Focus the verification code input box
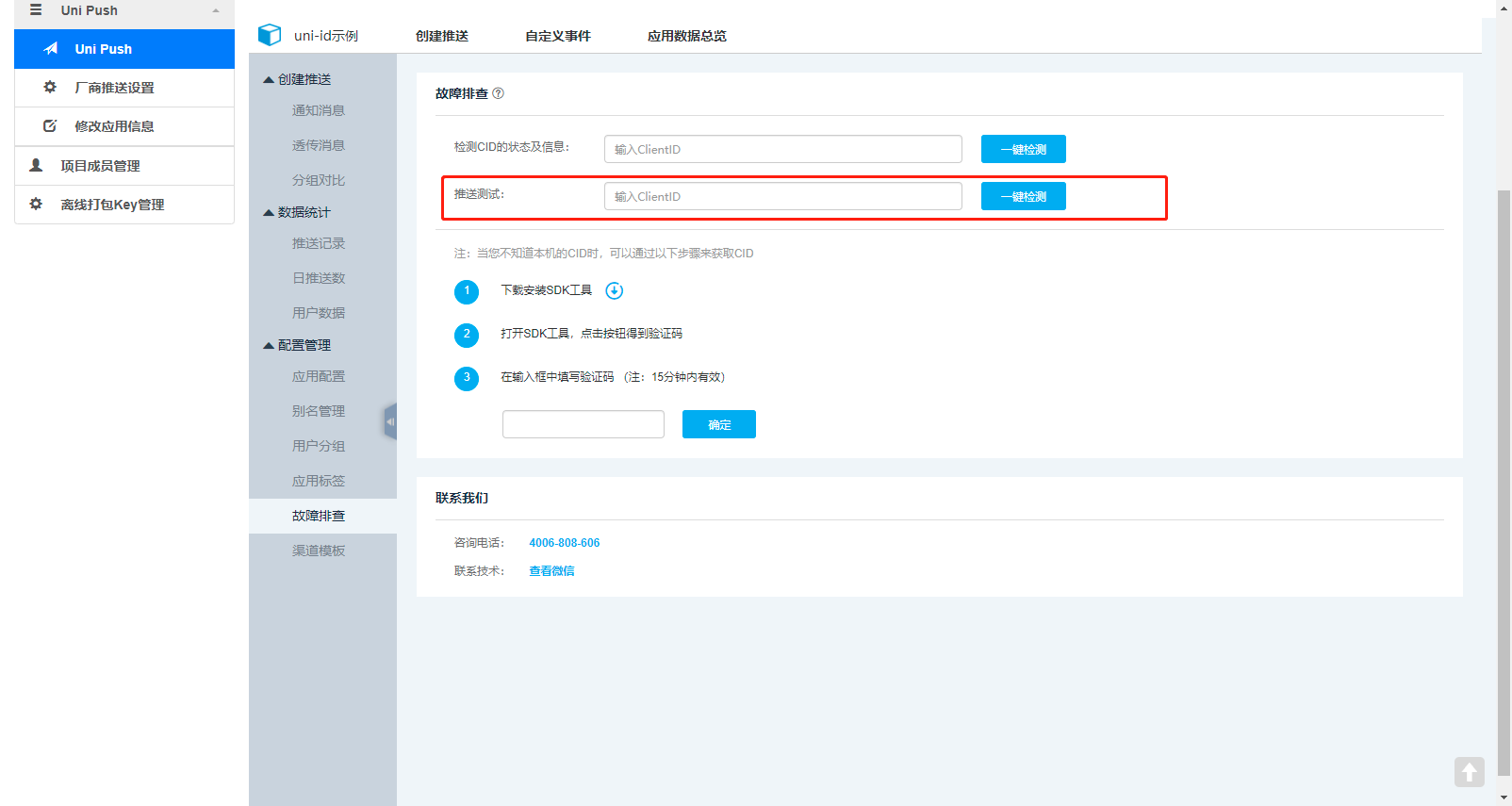The image size is (1512, 806). tap(583, 424)
